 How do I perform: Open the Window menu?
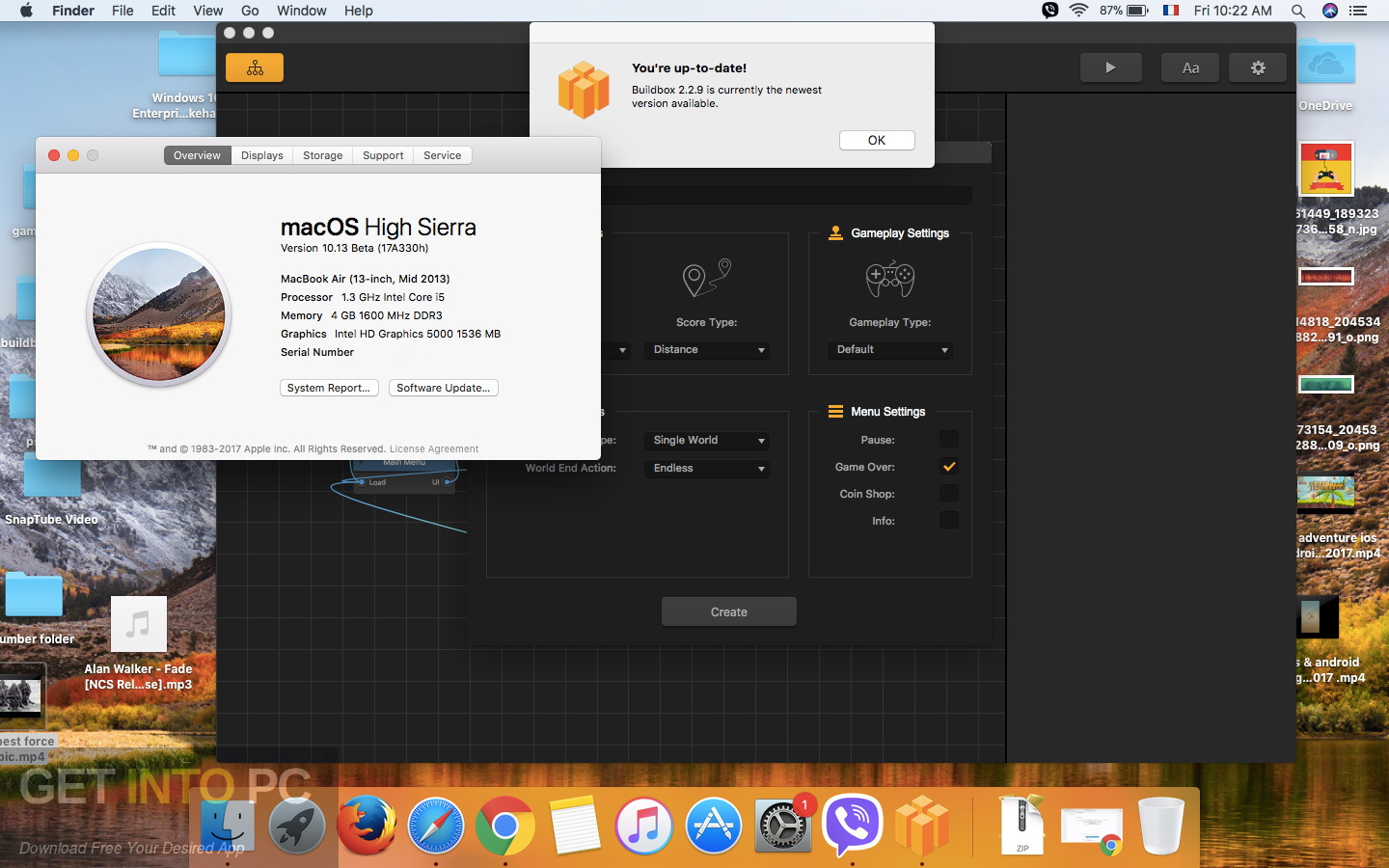click(302, 11)
